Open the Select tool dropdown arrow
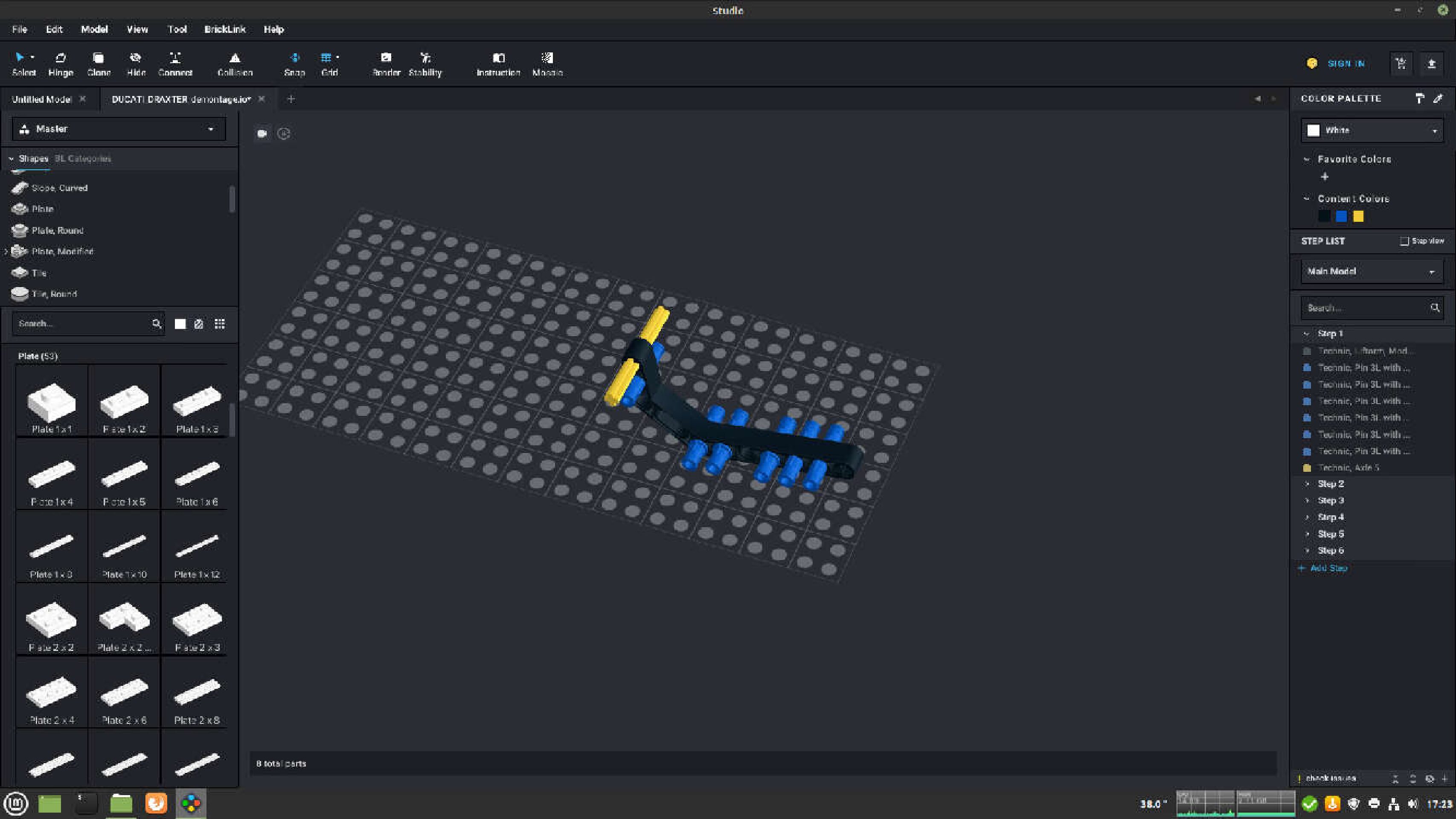Screen dimensions: 1456x819 coord(32,57)
